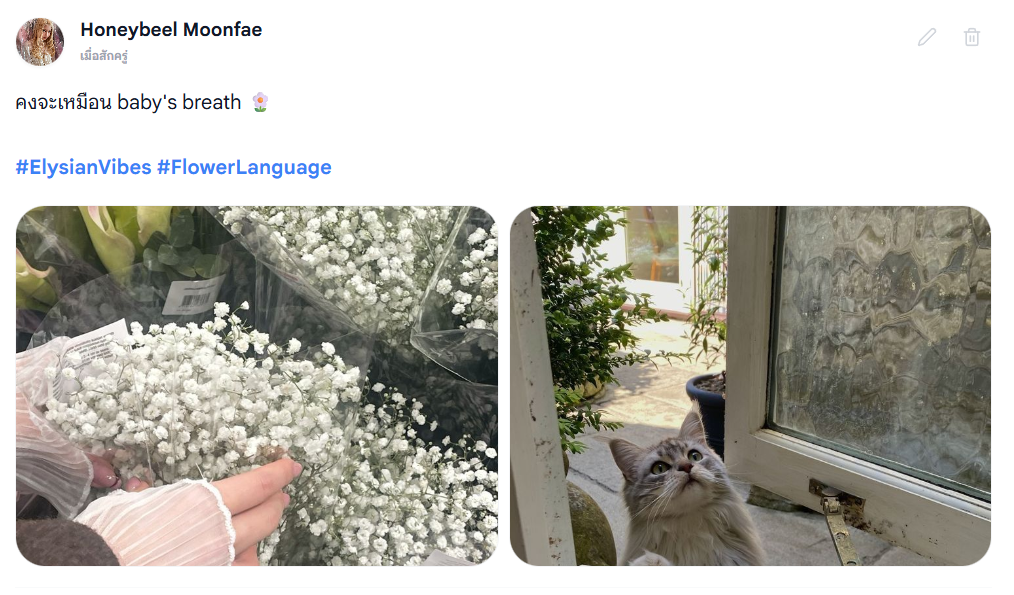1014x595 pixels.
Task: Follow the #FlowerLanguage hashtag
Action: 244,168
